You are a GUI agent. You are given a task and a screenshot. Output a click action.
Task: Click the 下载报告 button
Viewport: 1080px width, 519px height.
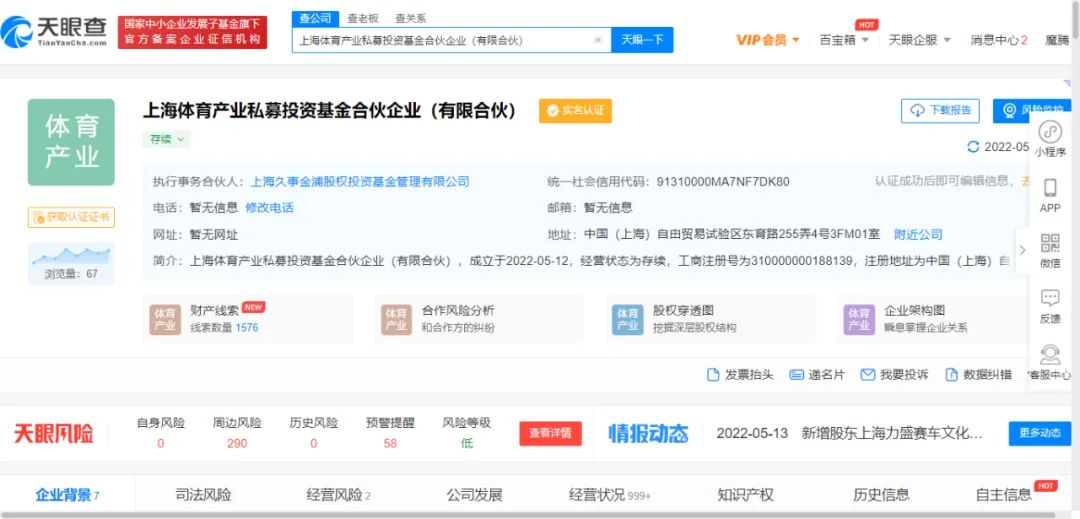tap(940, 110)
